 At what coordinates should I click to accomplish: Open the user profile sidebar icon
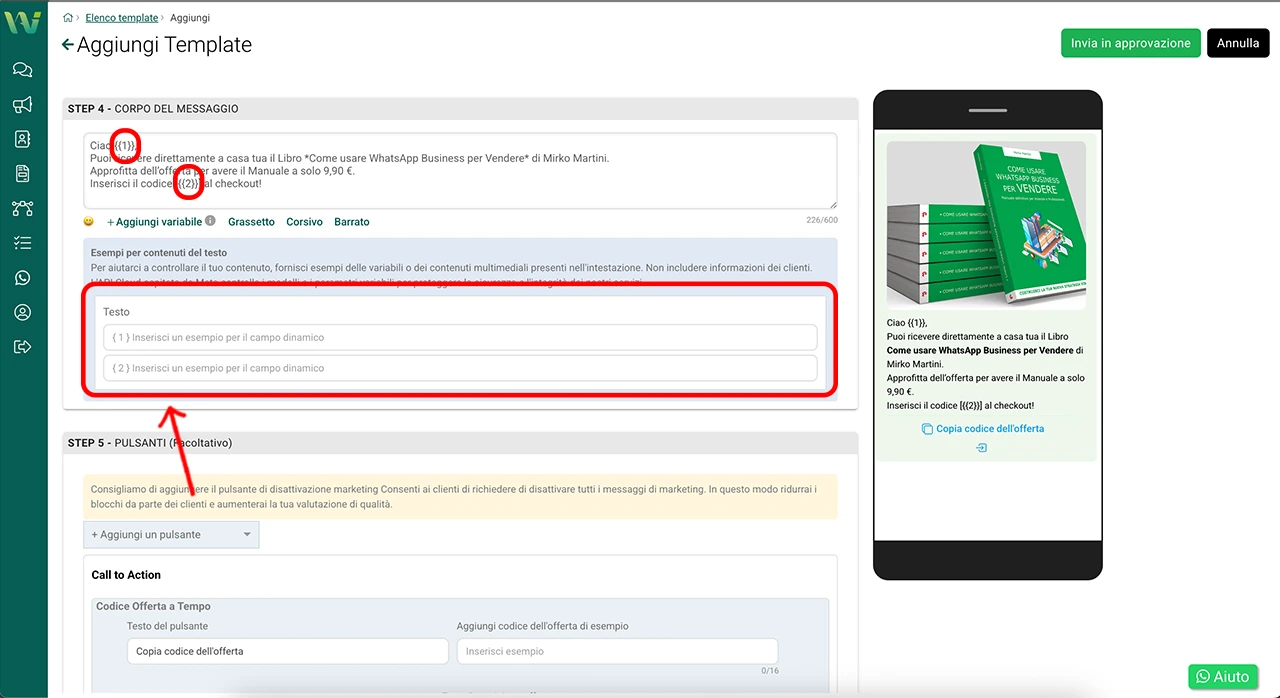[22, 313]
